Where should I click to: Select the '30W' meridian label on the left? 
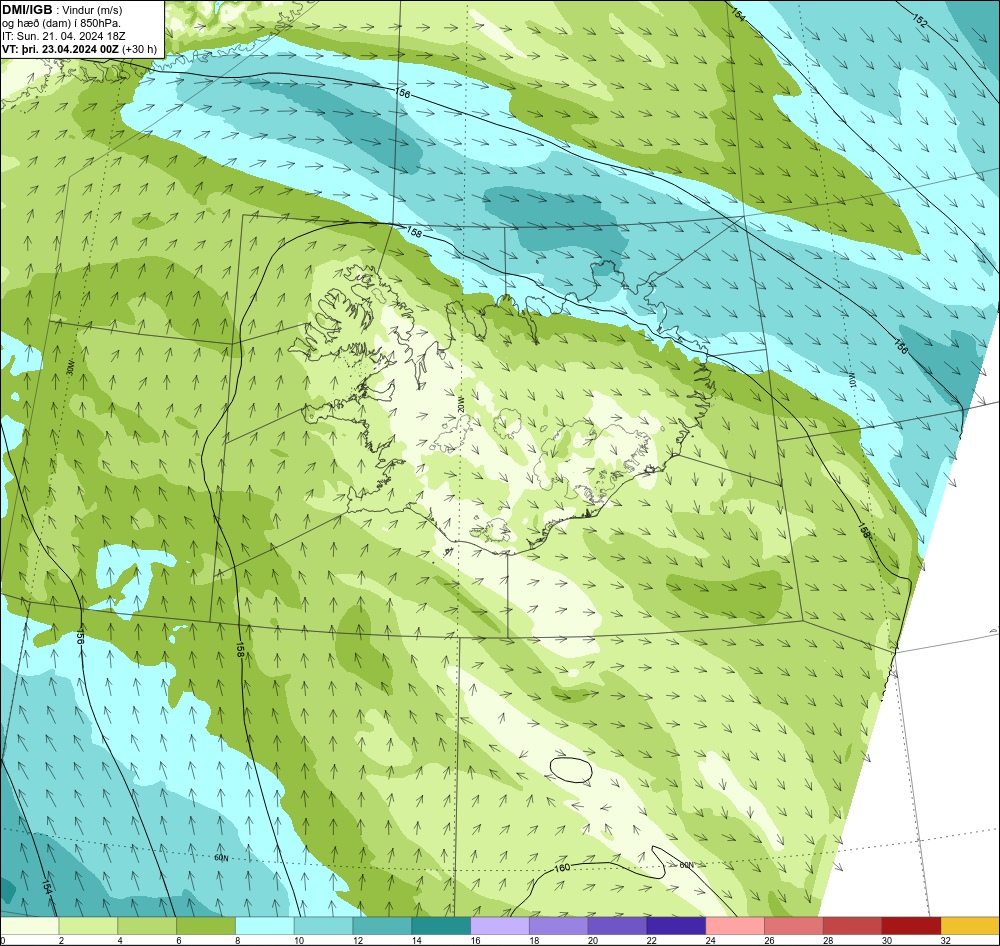(71, 369)
